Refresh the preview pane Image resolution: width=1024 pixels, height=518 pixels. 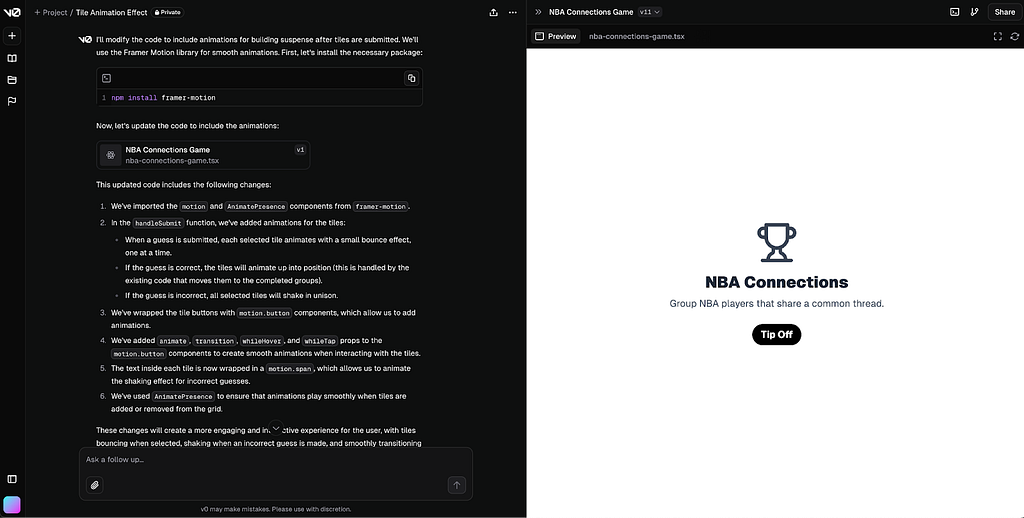point(1014,37)
